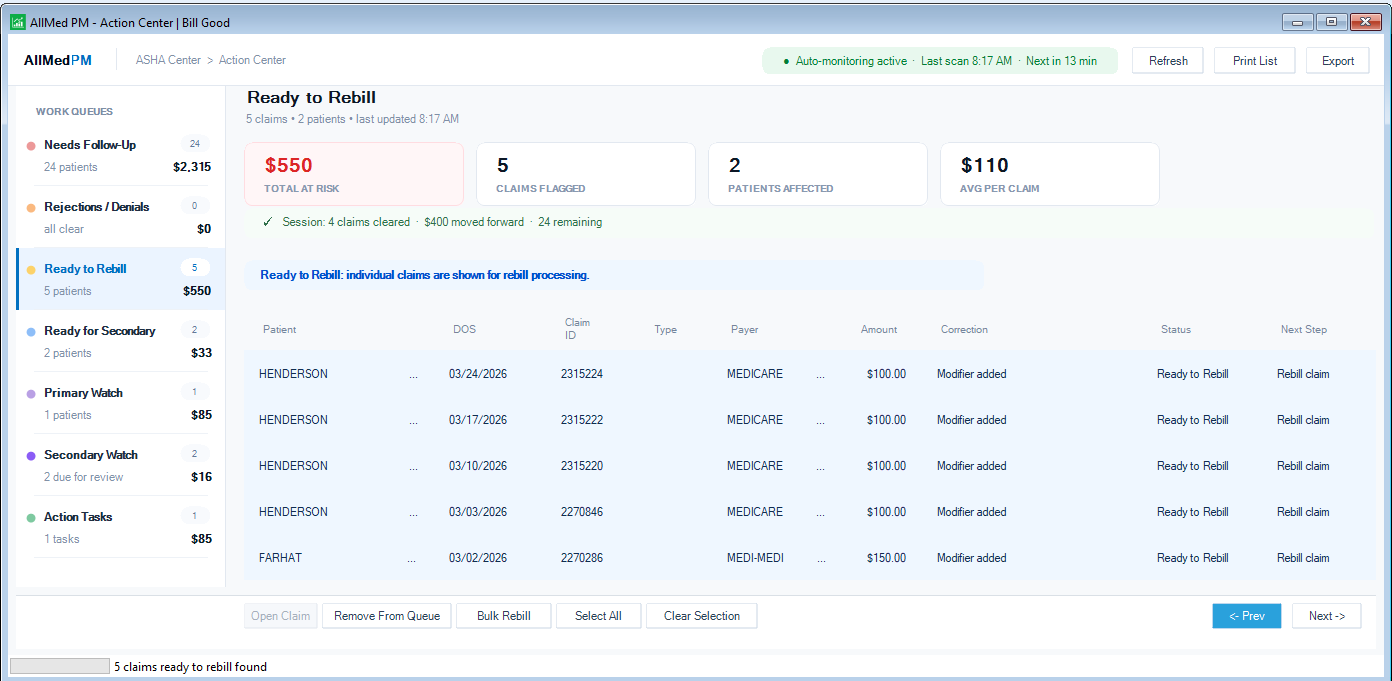
Task: Open the Needs Follow-Up queue
Action: pos(120,155)
